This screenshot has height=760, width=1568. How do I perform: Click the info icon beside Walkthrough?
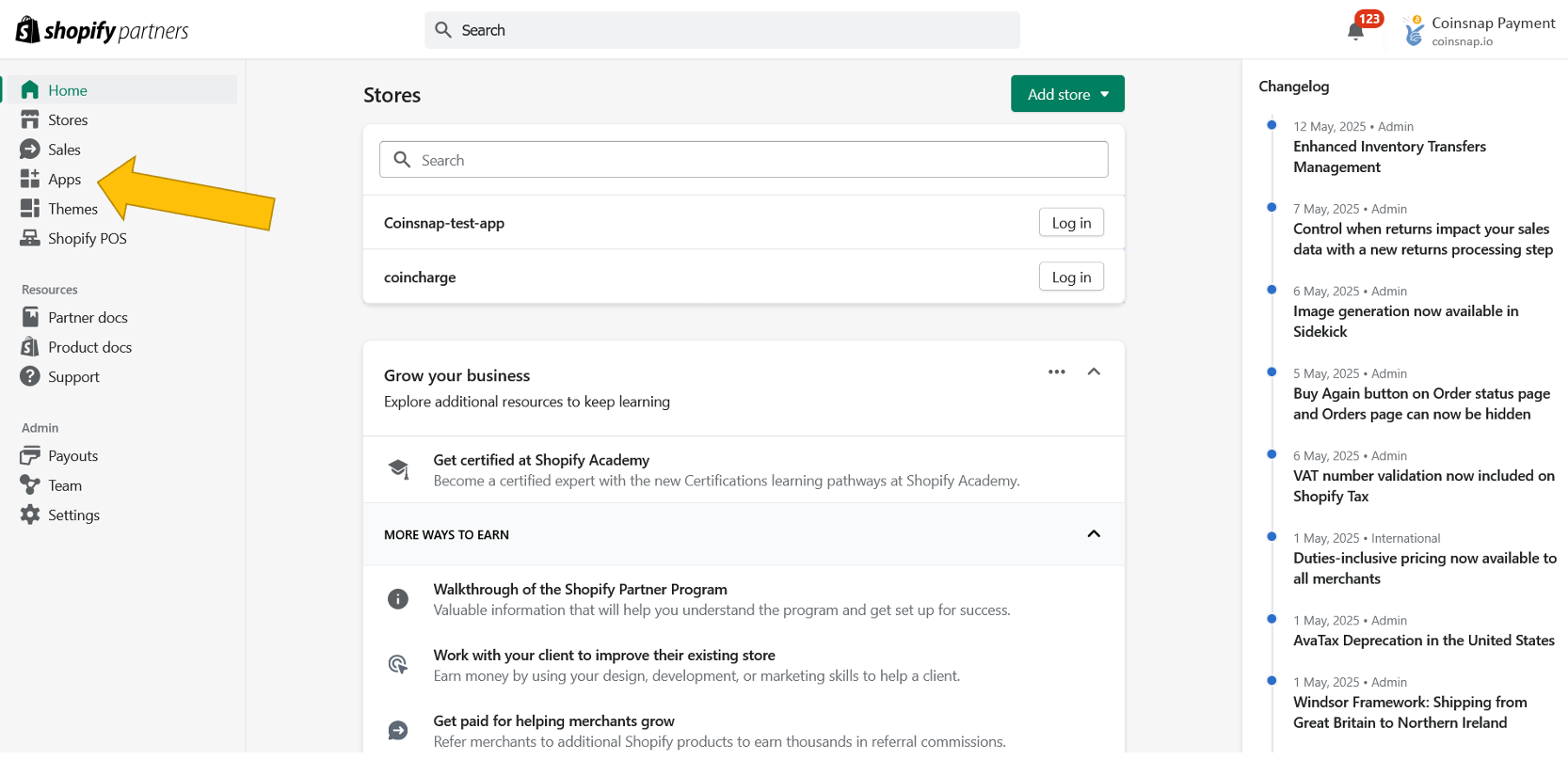pos(398,599)
